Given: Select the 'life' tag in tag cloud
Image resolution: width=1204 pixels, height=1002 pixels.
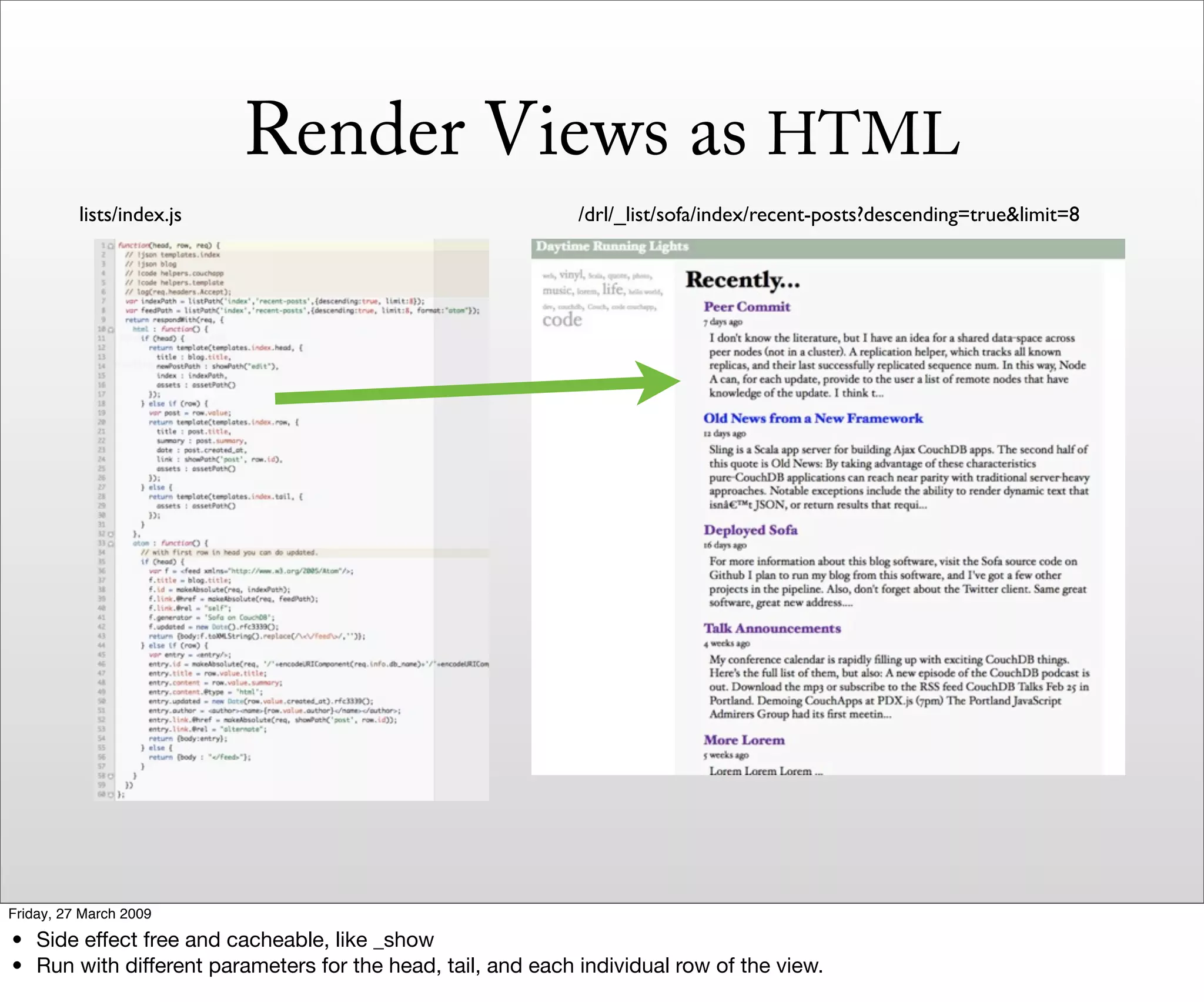Looking at the screenshot, I should tap(613, 289).
